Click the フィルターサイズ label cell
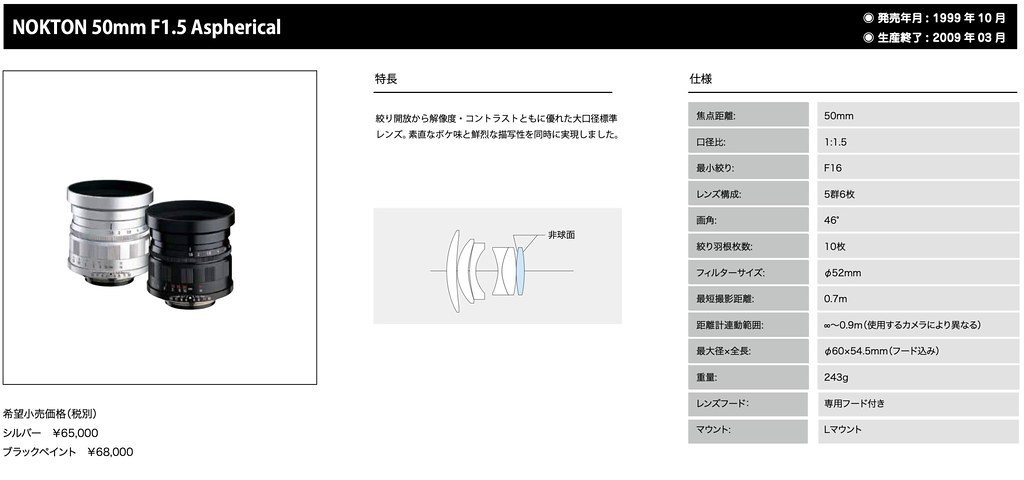The width and height of the screenshot is (1024, 480). pyautogui.click(x=748, y=272)
